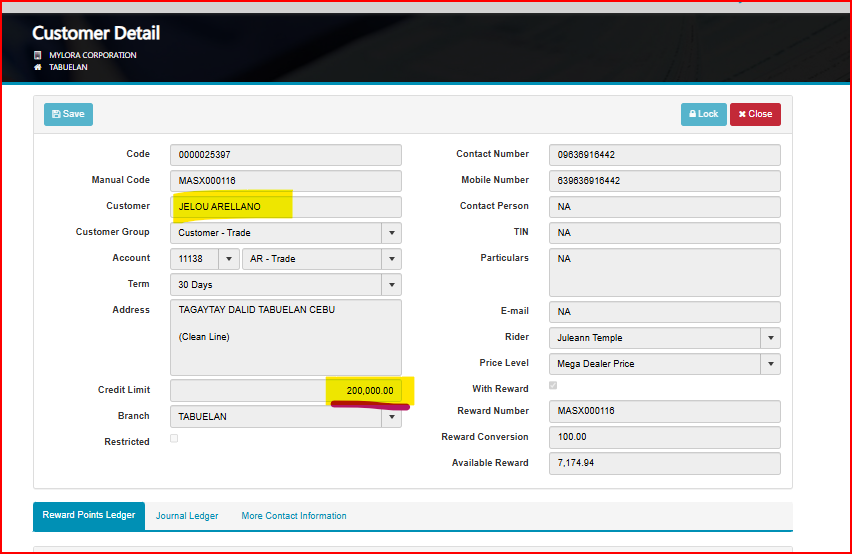This screenshot has width=852, height=554.
Task: Switch to the Journal Ledger tab
Action: tap(187, 516)
